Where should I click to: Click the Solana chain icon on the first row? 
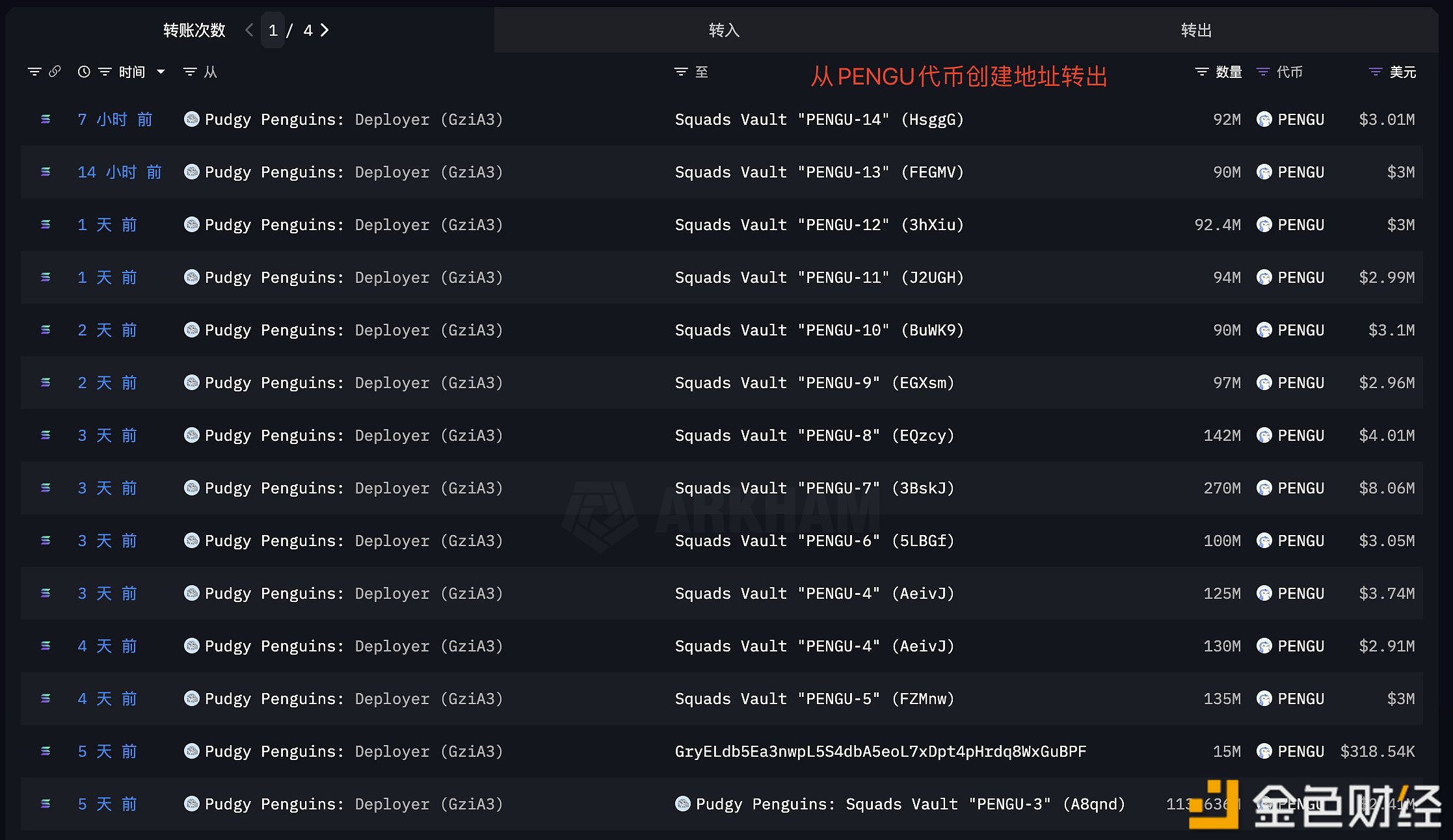tap(44, 119)
